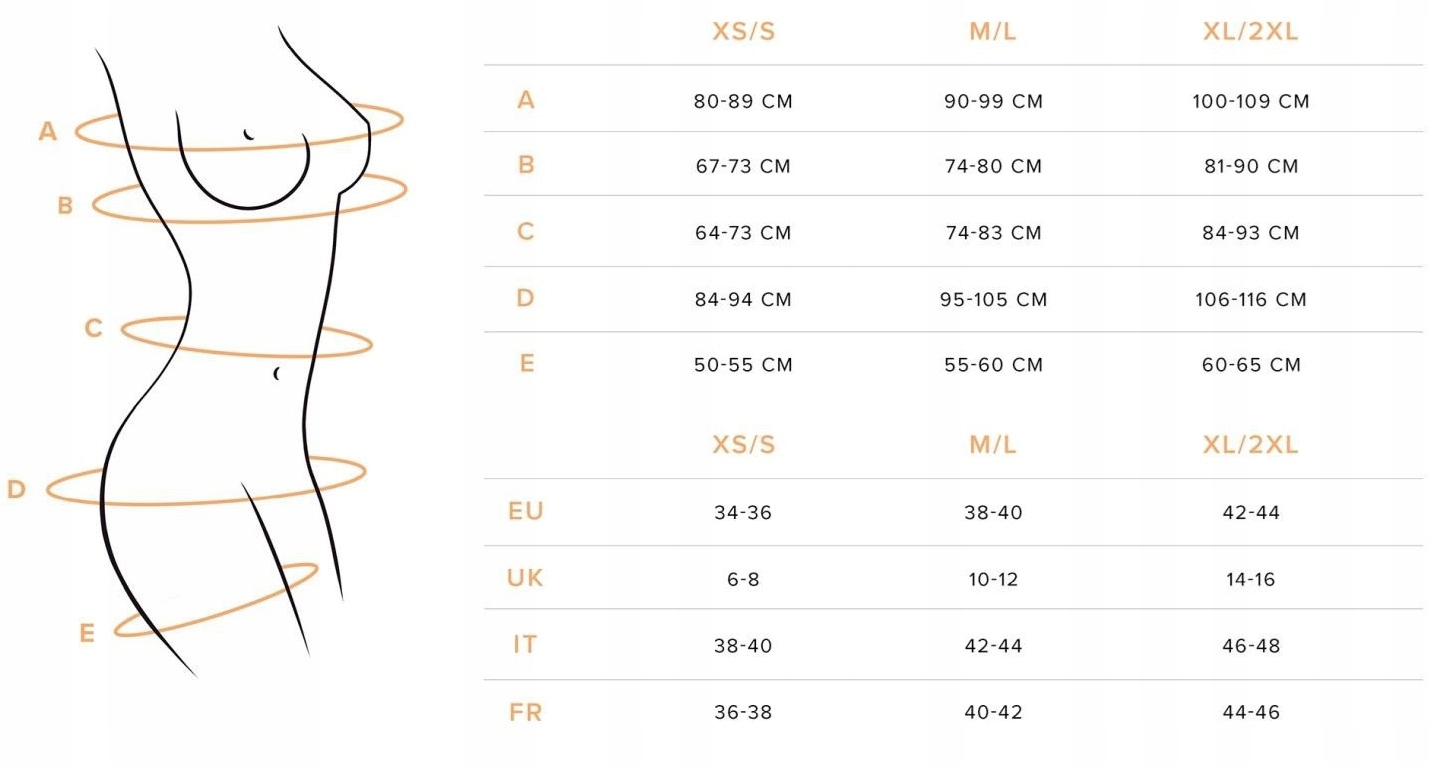
Task: Select the 74-83 CM cell
Action: coord(993,233)
